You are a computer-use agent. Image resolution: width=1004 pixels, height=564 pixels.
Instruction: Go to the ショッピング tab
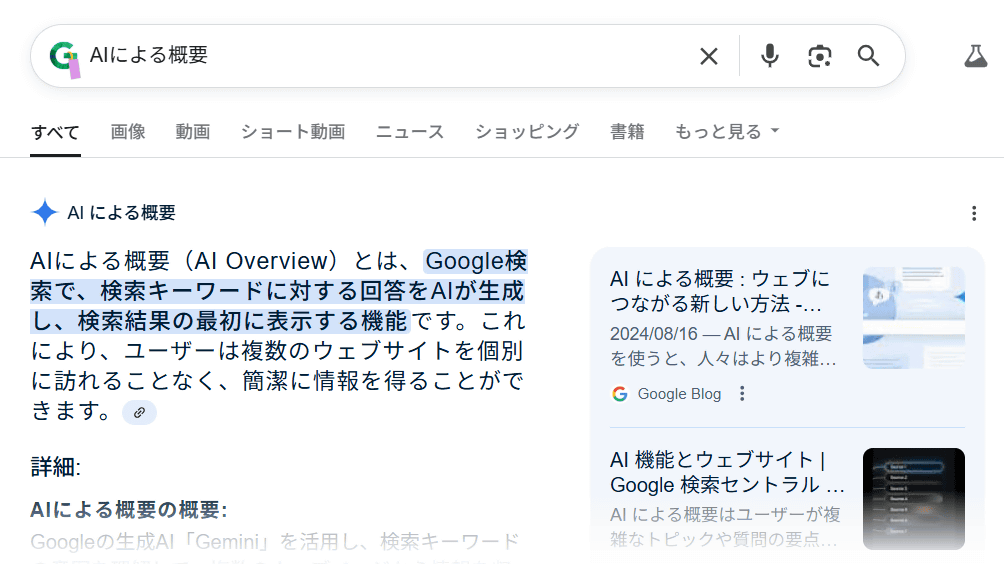527,132
